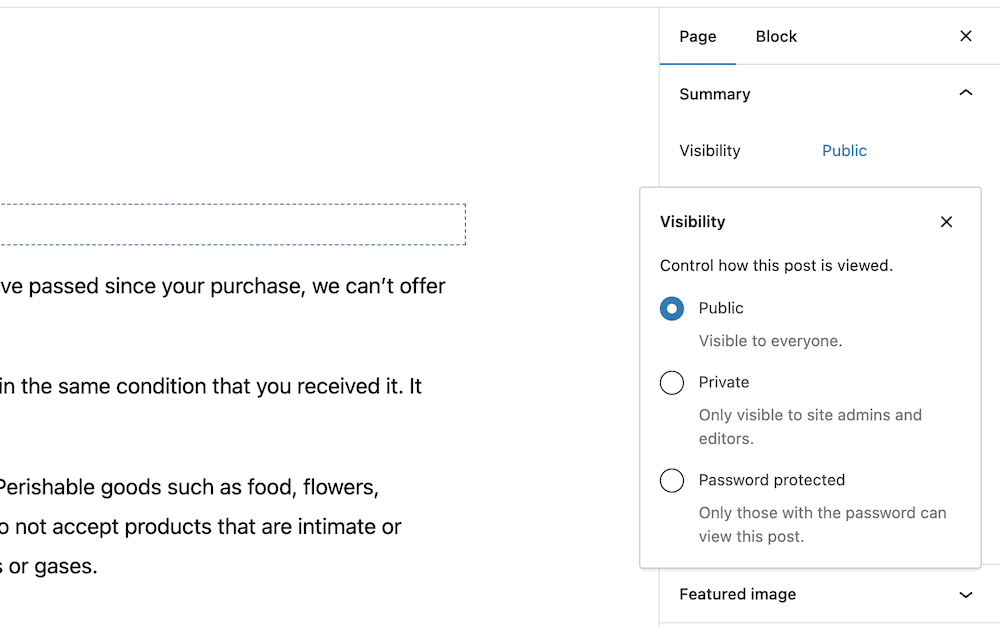
Task: Click paragraph mentioning perishable goods
Action: click(200, 527)
